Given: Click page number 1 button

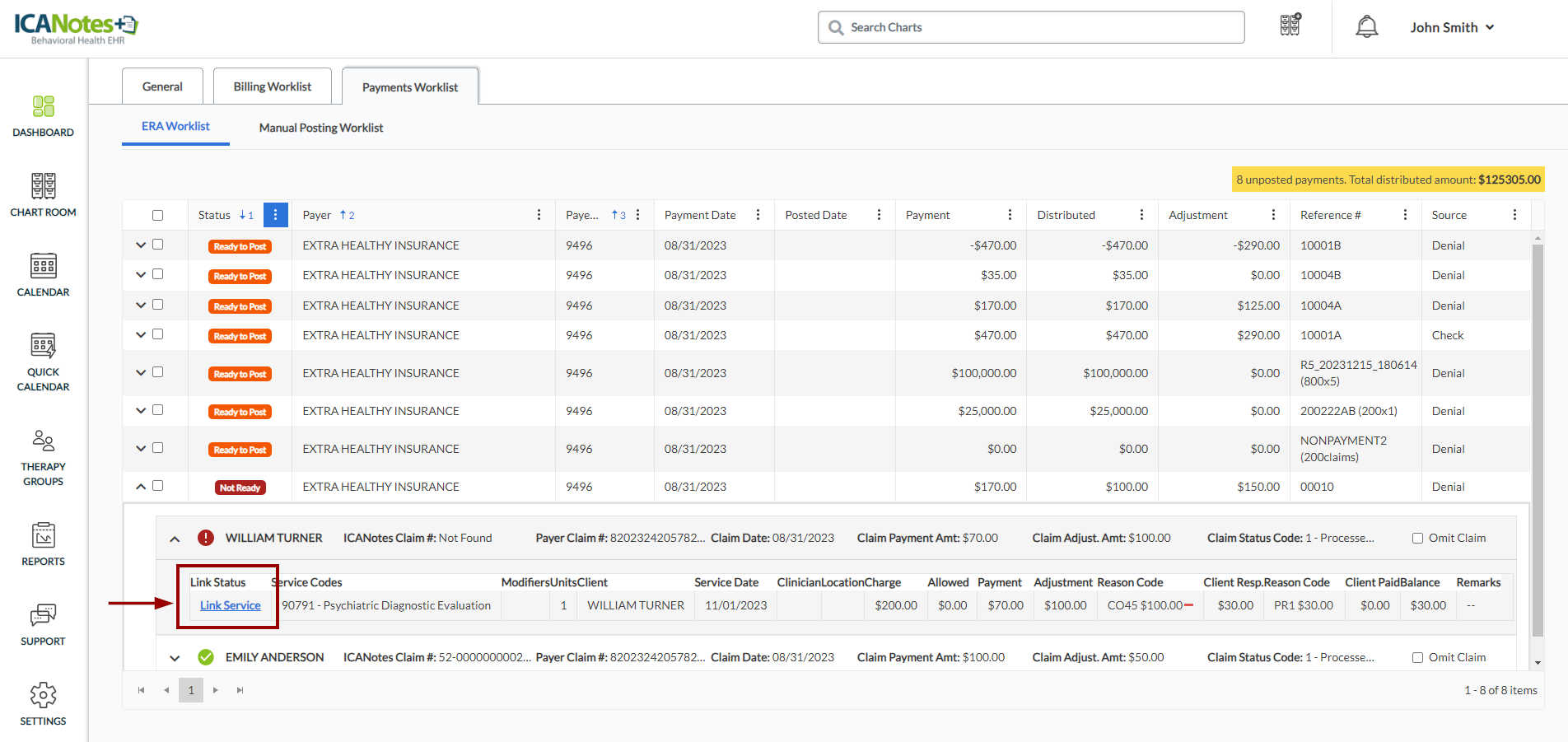Looking at the screenshot, I should click(x=191, y=690).
